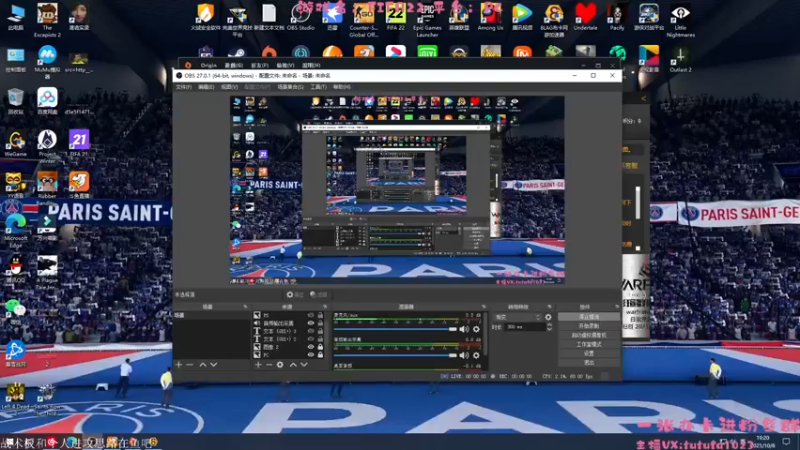
Task: Open Counter-Strike Global Offensive desktop icon
Action: pos(363,20)
